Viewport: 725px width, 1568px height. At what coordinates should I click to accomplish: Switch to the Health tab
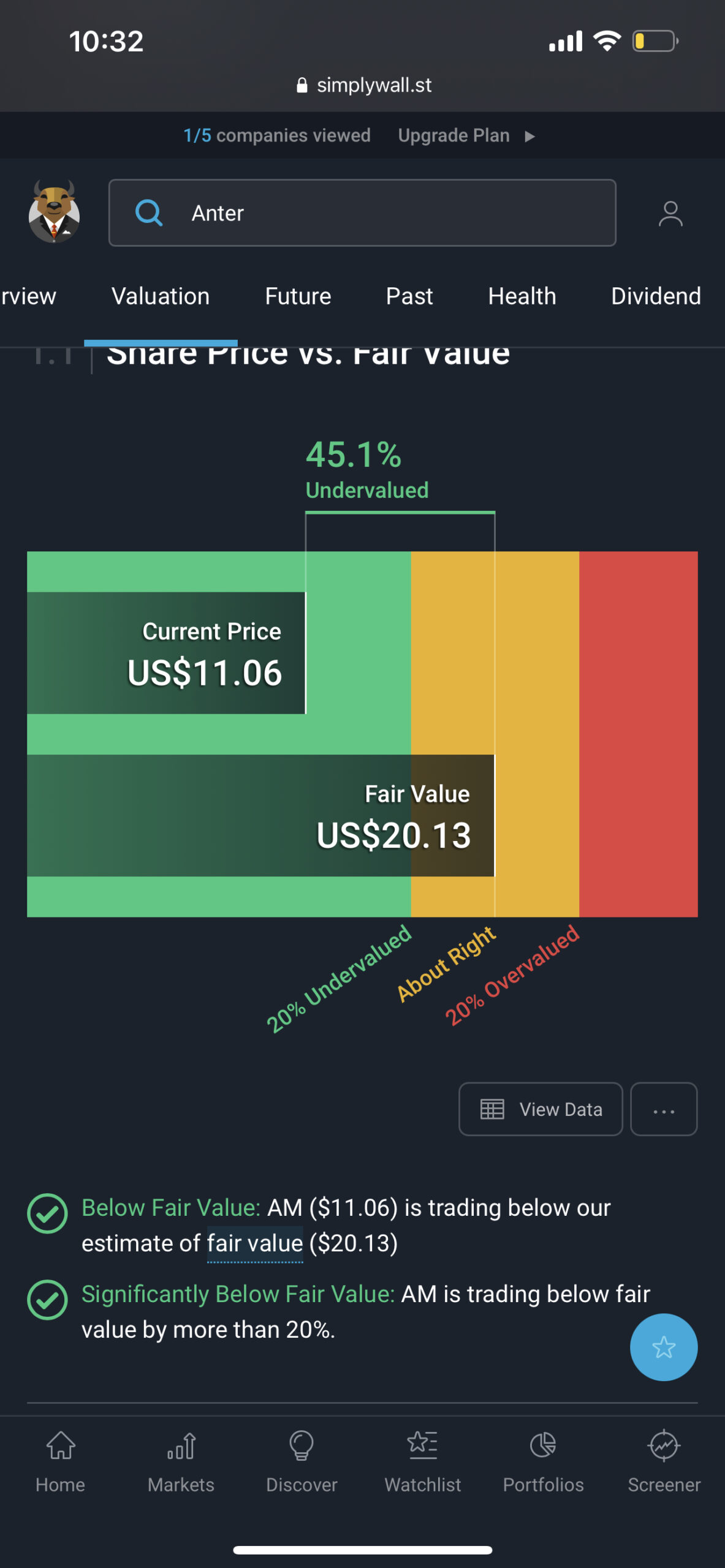pos(522,296)
